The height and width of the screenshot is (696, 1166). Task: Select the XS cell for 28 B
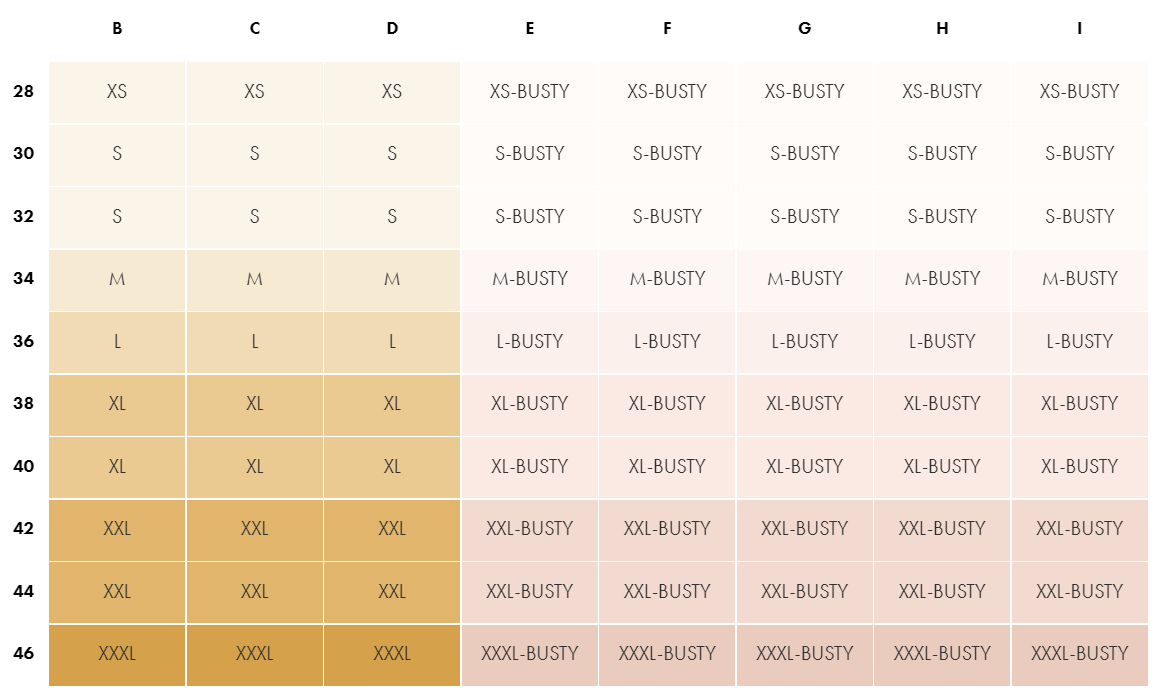[117, 91]
